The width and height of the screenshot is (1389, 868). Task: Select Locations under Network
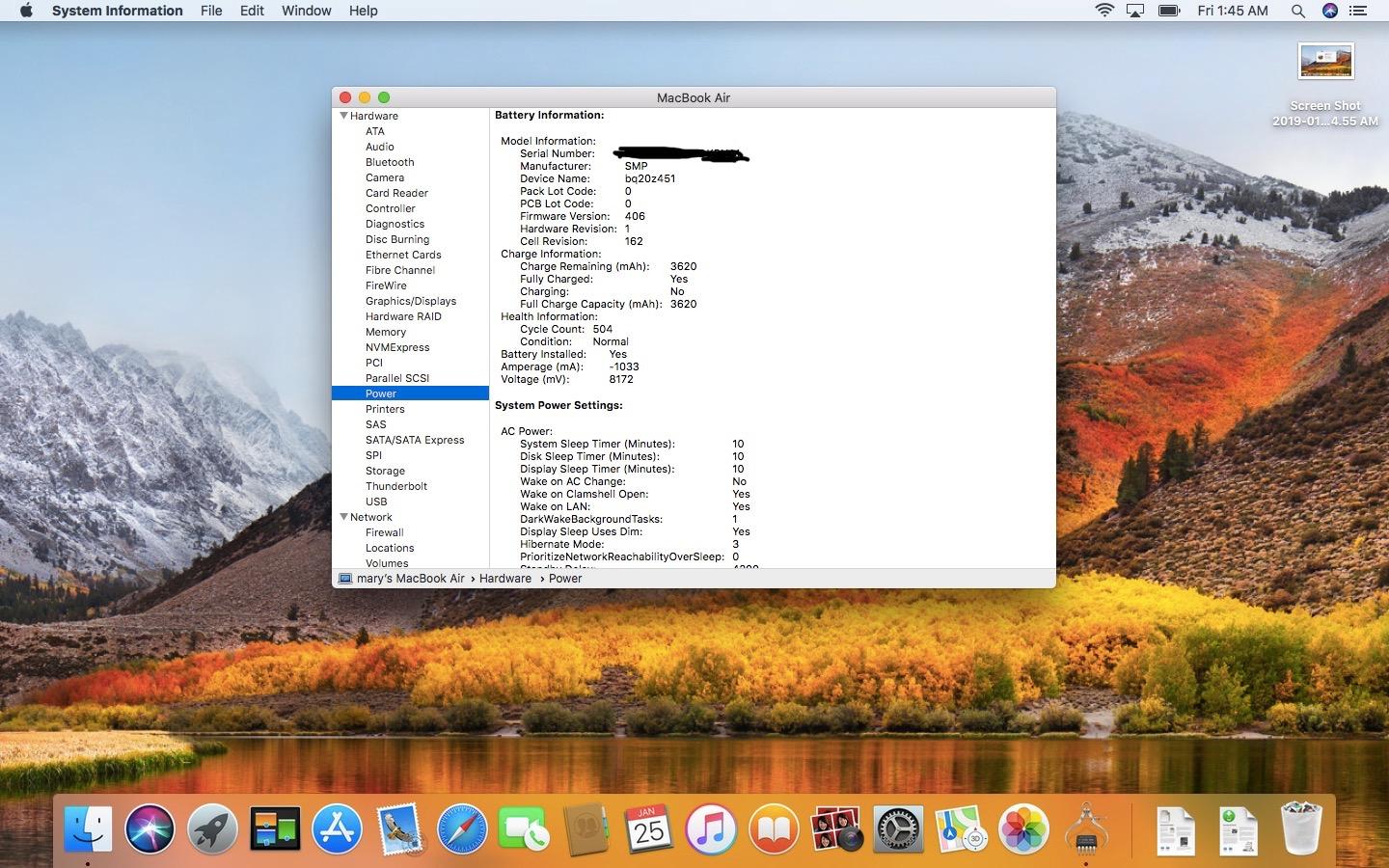point(390,548)
